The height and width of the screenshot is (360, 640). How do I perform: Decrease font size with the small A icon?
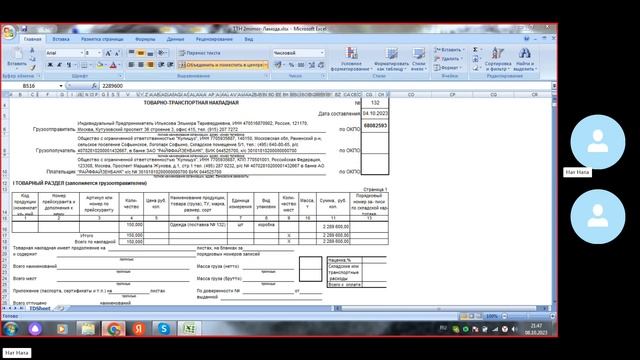[x=117, y=53]
